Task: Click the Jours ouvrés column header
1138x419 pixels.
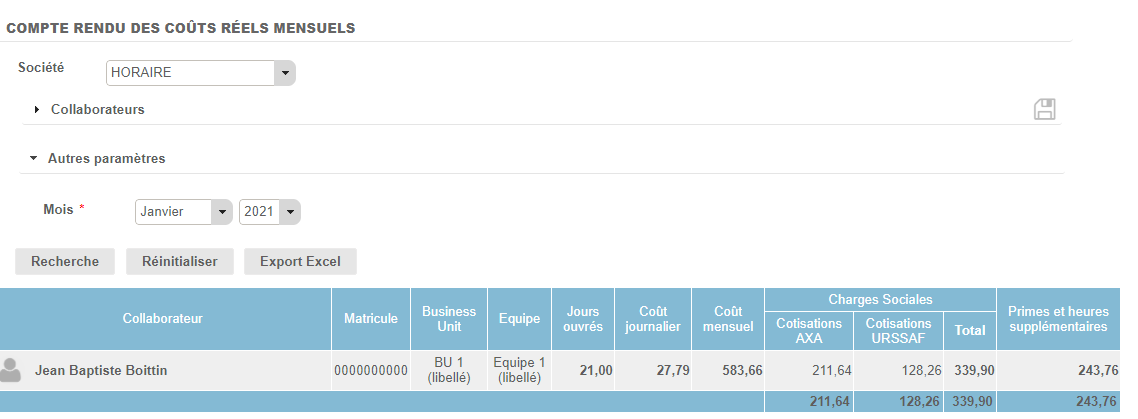Action: pyautogui.click(x=583, y=319)
